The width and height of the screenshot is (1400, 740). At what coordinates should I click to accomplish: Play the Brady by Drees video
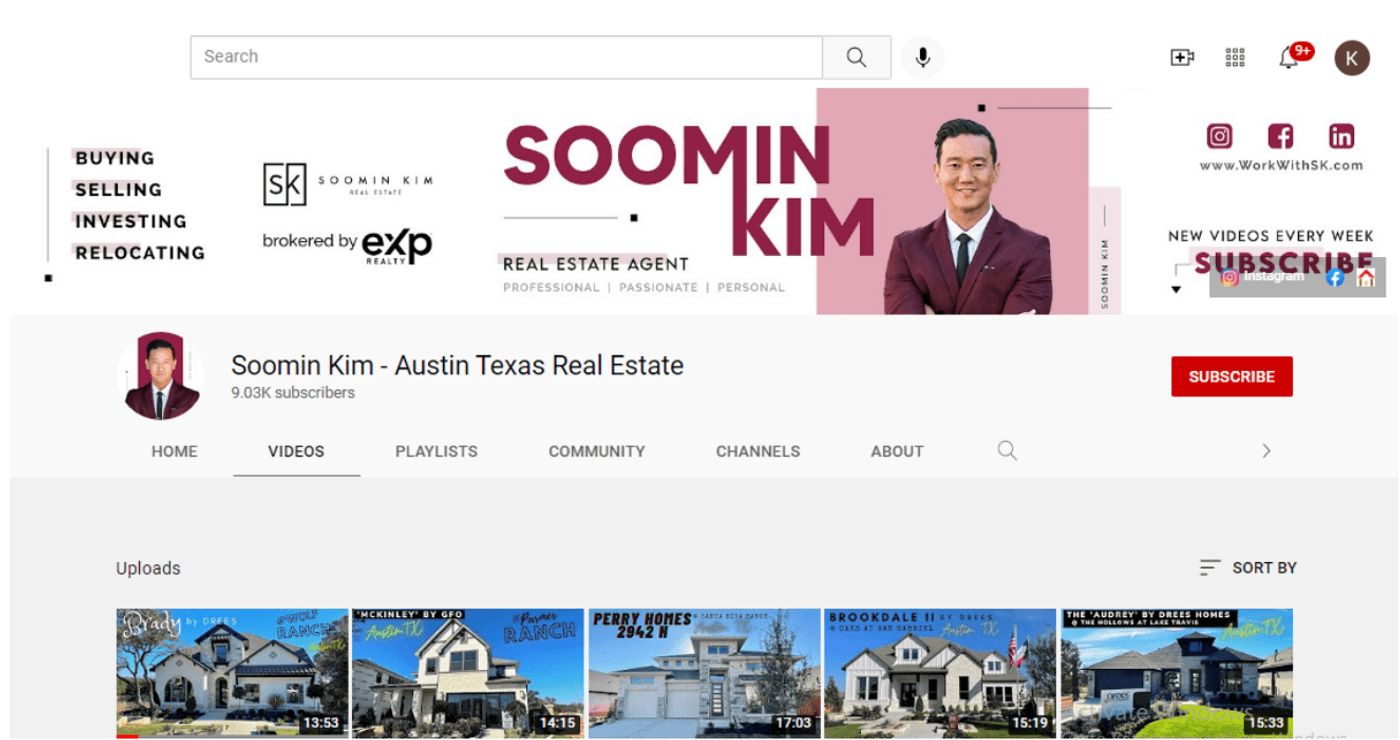pyautogui.click(x=232, y=674)
